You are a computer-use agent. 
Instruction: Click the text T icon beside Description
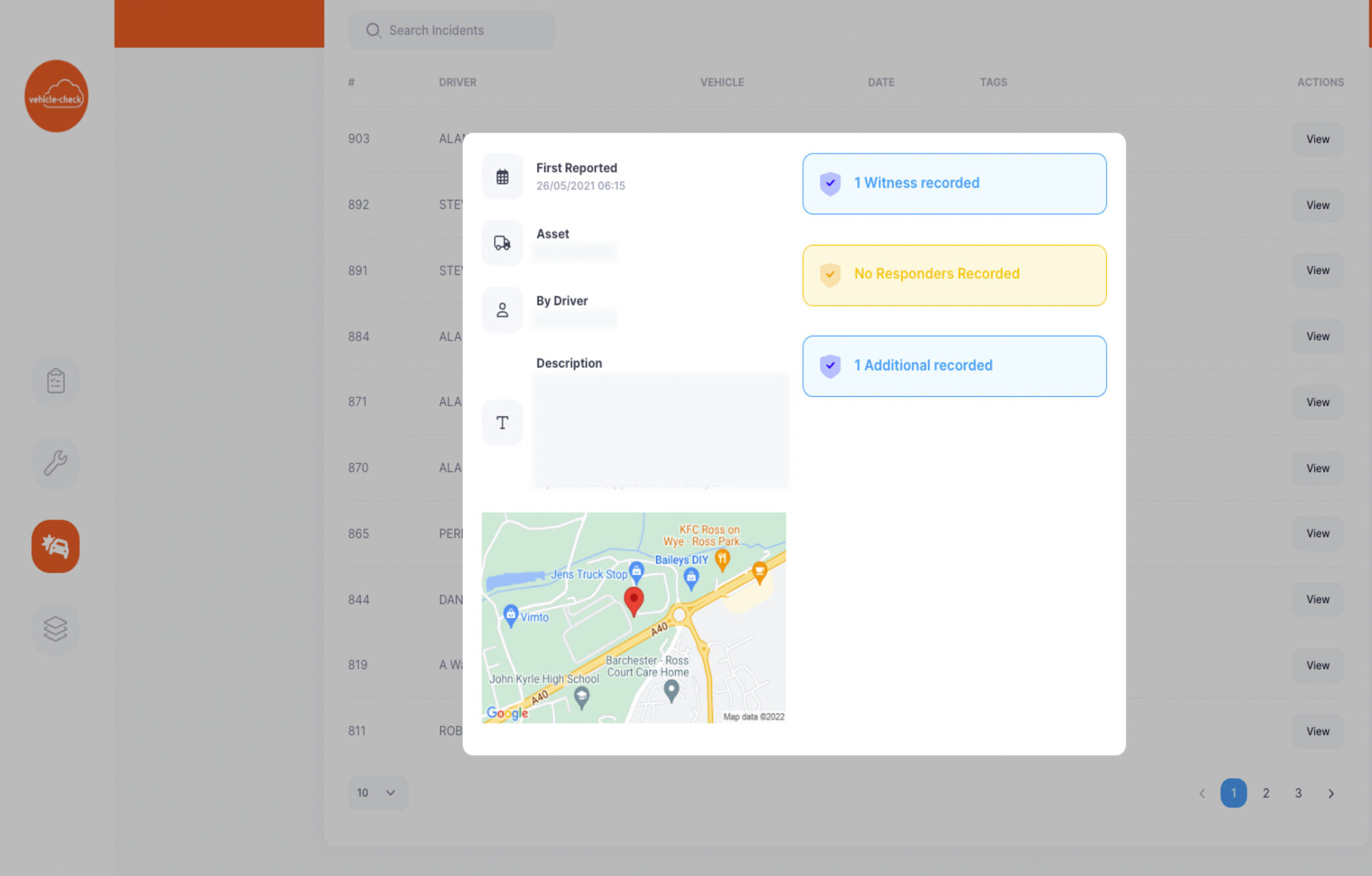[x=502, y=422]
